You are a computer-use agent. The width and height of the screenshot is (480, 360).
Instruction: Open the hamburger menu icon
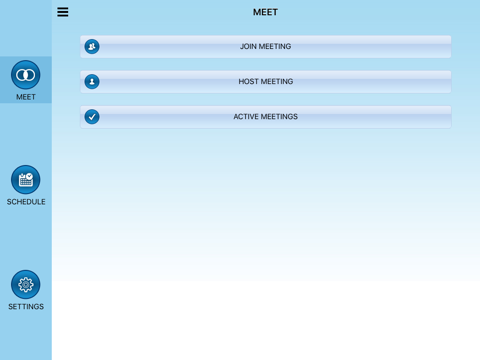[63, 12]
